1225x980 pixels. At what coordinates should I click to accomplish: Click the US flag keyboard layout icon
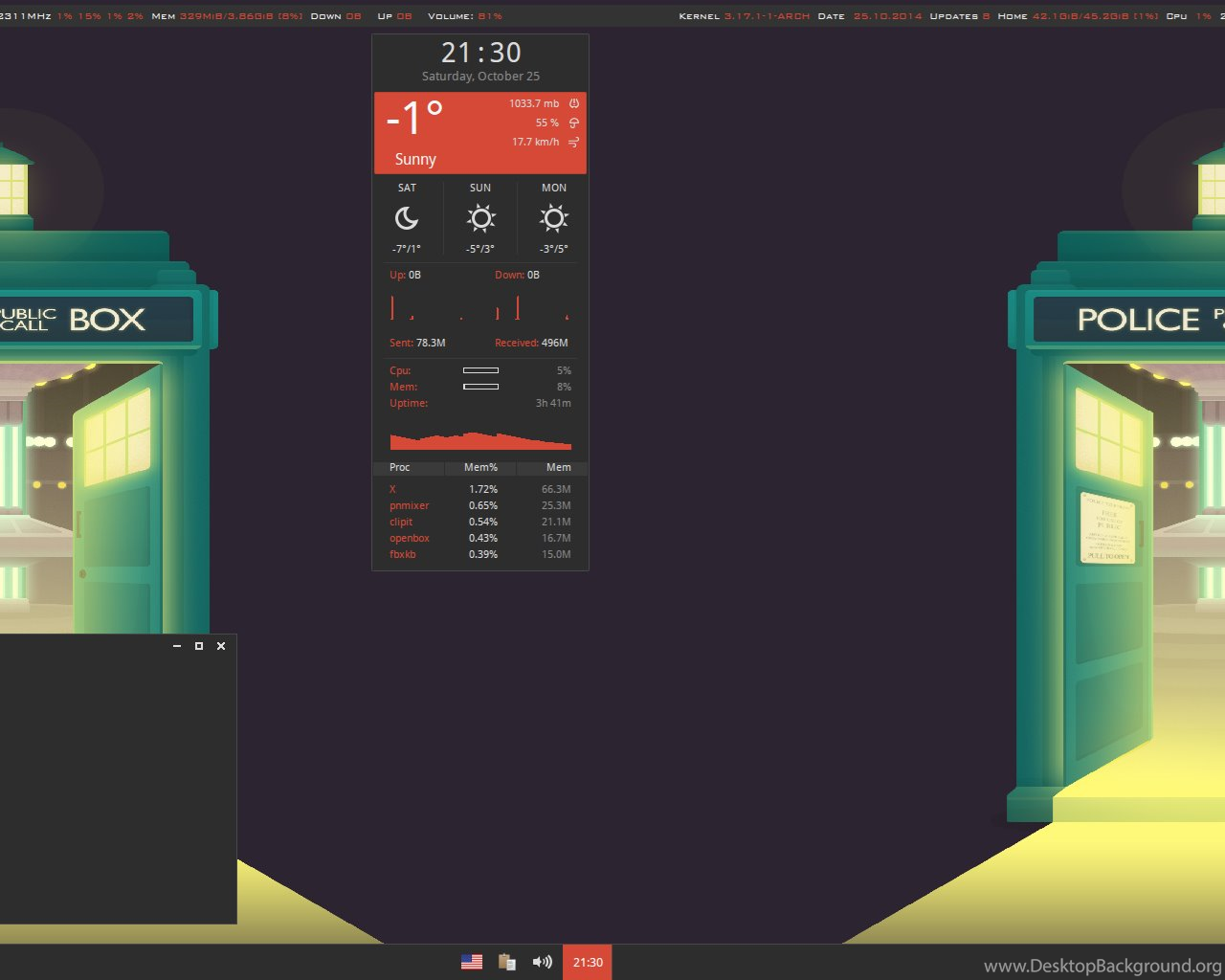[472, 962]
